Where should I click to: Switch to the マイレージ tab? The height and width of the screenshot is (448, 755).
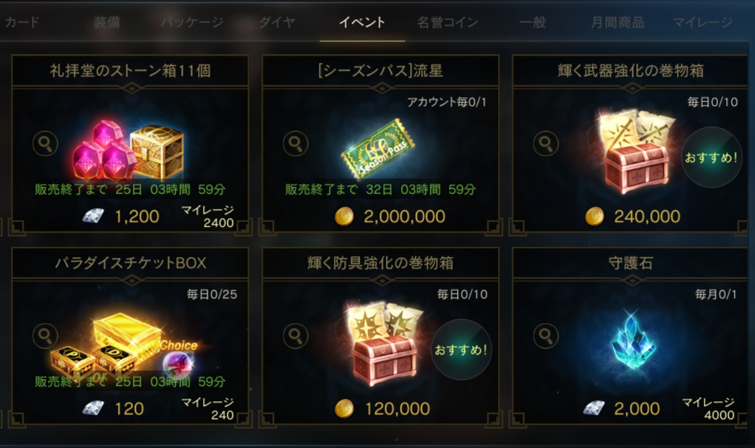point(703,22)
